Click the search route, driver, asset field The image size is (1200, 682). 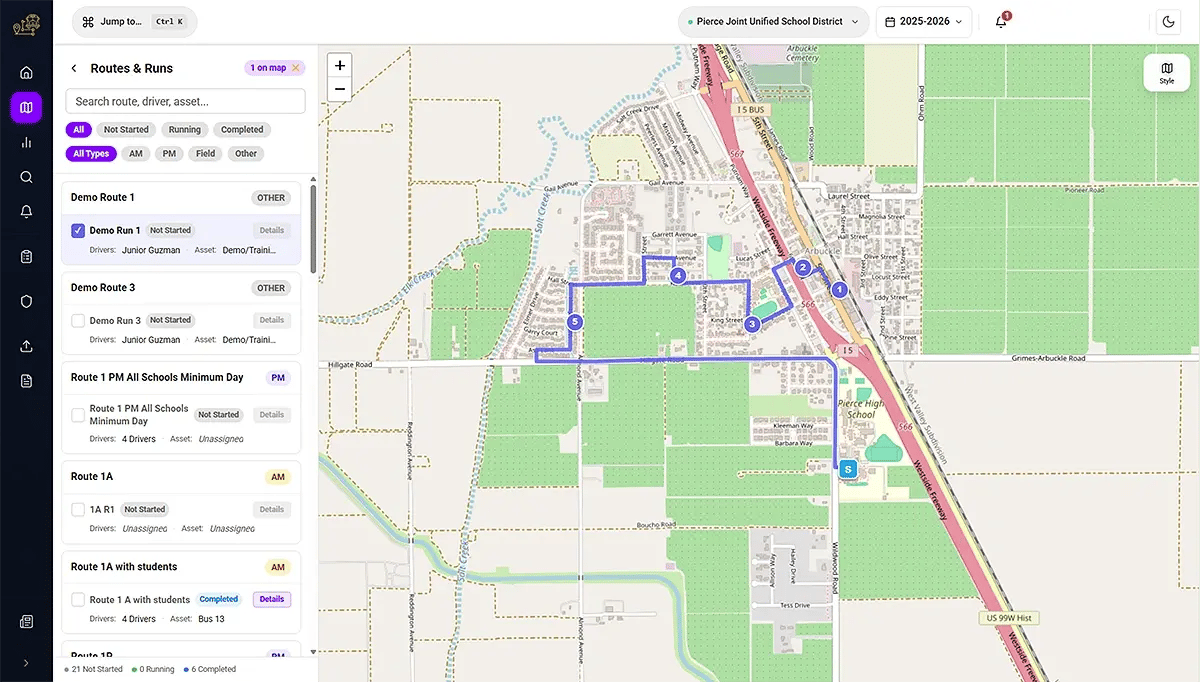click(x=185, y=101)
